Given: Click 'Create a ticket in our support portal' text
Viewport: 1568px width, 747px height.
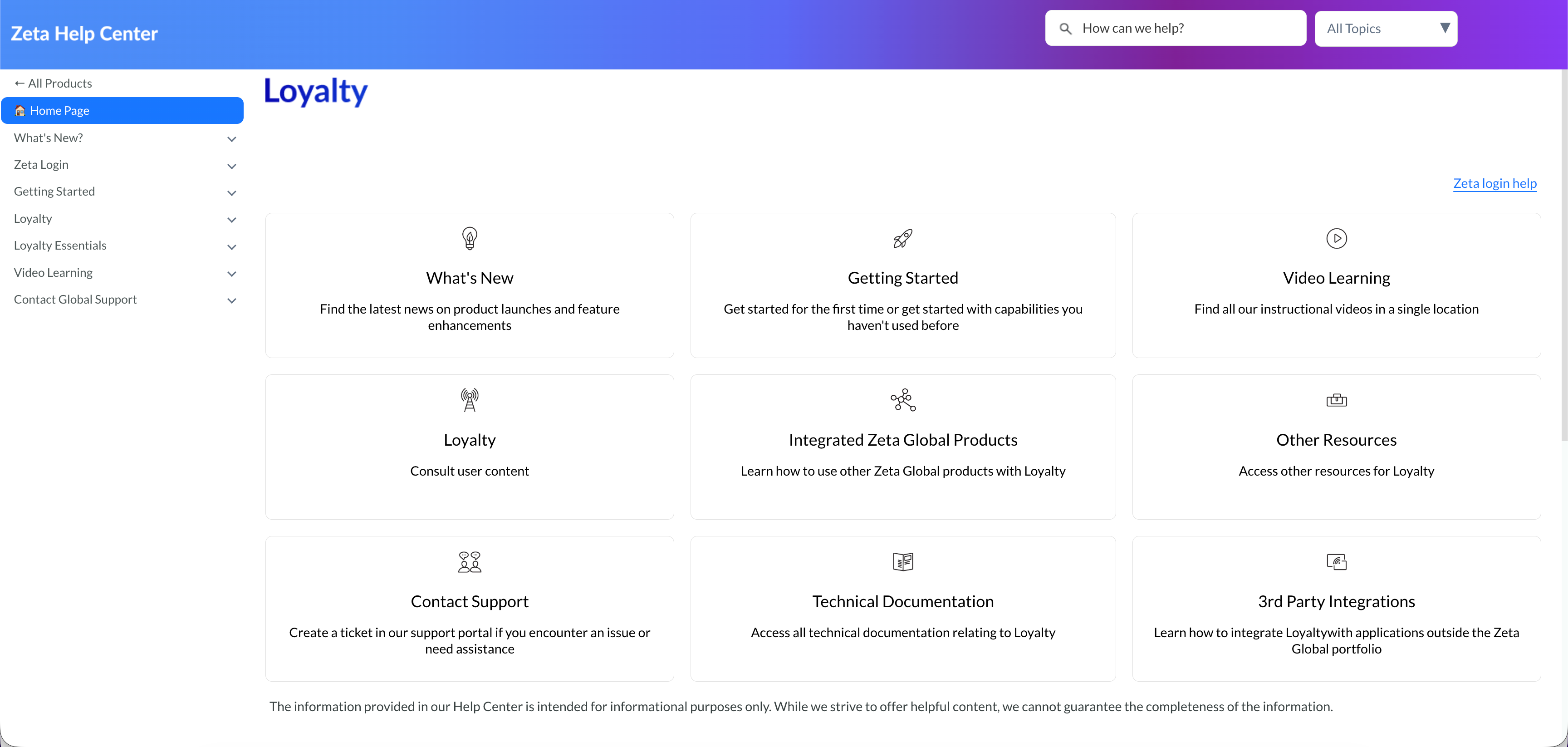Looking at the screenshot, I should [x=469, y=640].
